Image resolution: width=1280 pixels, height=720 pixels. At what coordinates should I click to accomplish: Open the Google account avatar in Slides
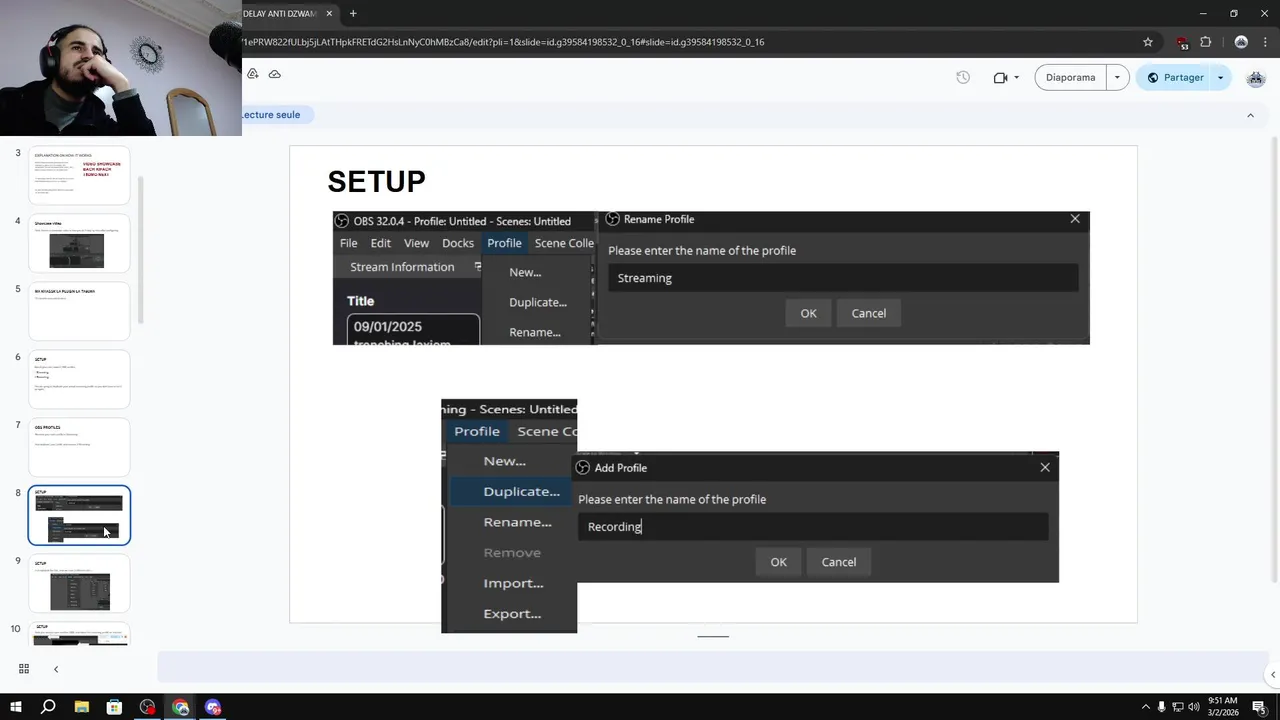[1256, 77]
